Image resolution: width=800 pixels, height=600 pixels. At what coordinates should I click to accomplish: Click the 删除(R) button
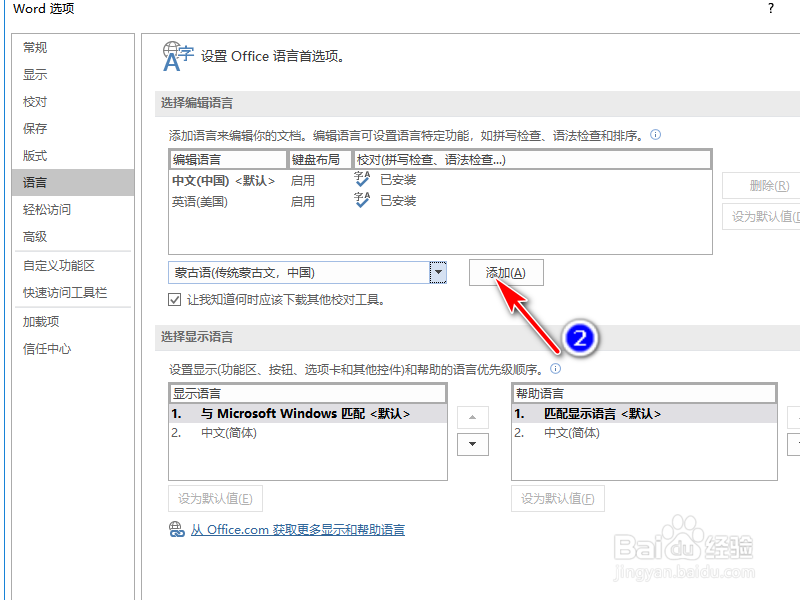(761, 186)
